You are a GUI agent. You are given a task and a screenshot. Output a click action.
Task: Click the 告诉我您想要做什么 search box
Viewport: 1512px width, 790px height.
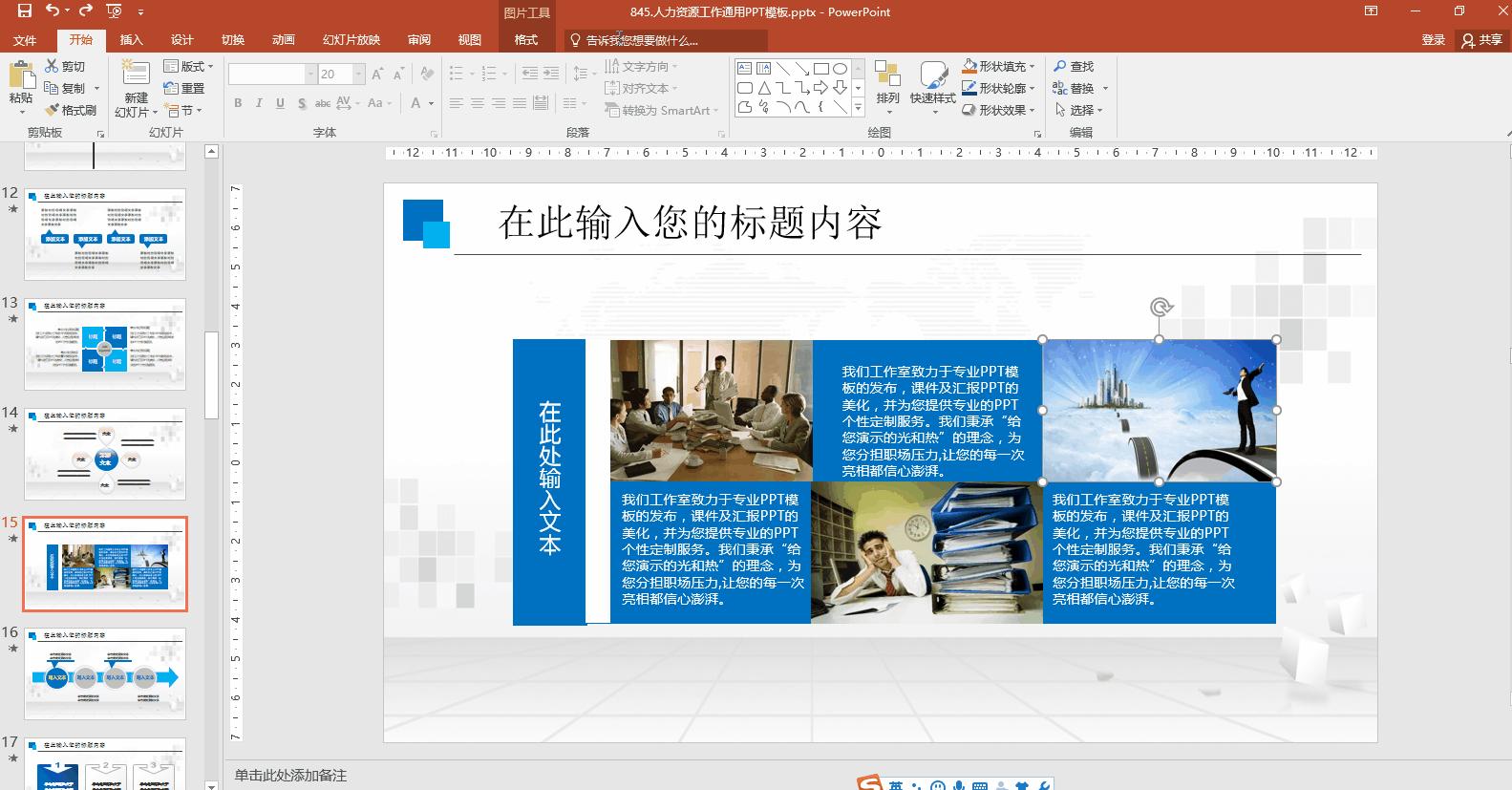[x=665, y=40]
